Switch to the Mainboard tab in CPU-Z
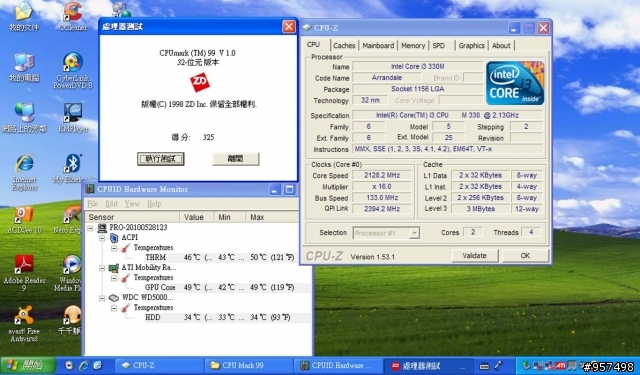640x375 pixels. [x=378, y=46]
